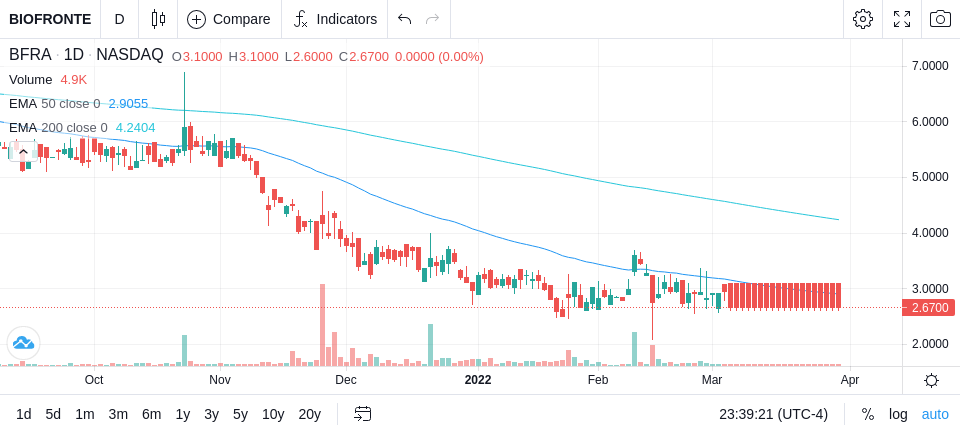Image resolution: width=960 pixels, height=433 pixels.
Task: Click the Volume value 4.9K
Action: pos(73,80)
